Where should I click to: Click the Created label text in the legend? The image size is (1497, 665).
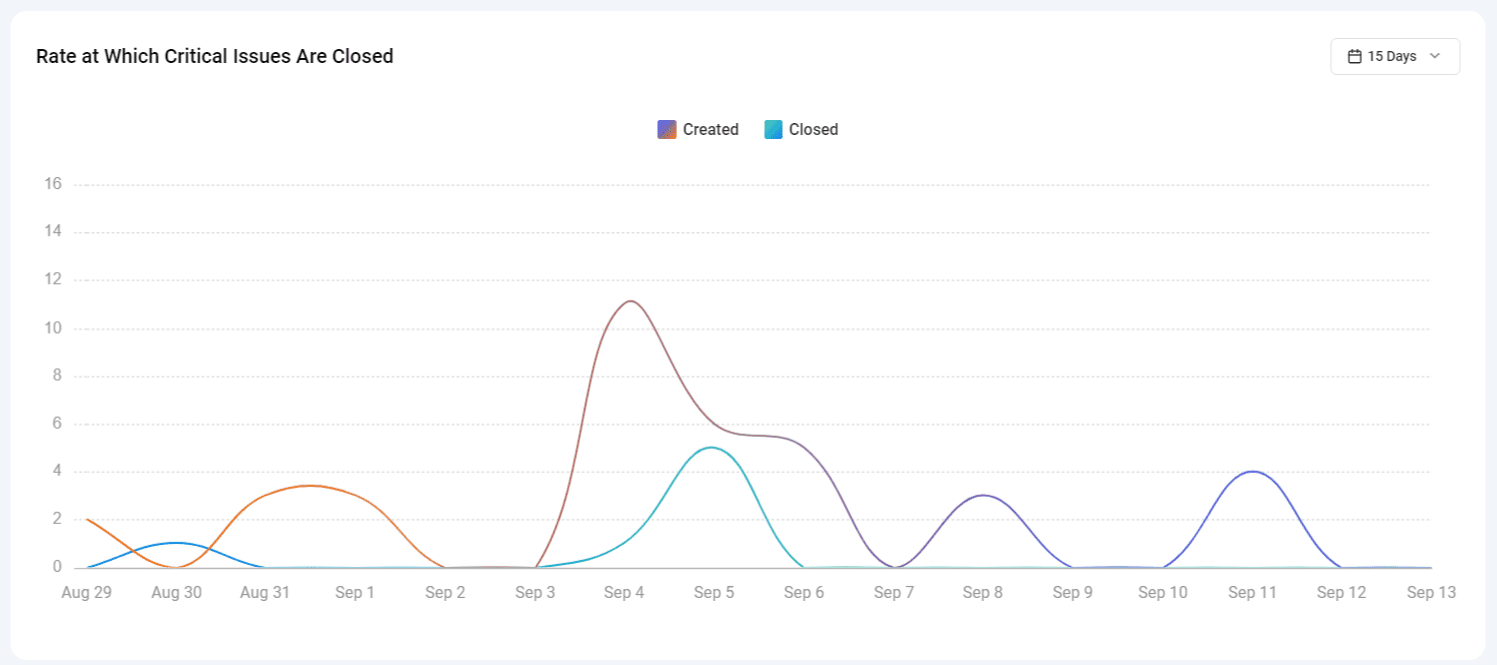[x=711, y=129]
